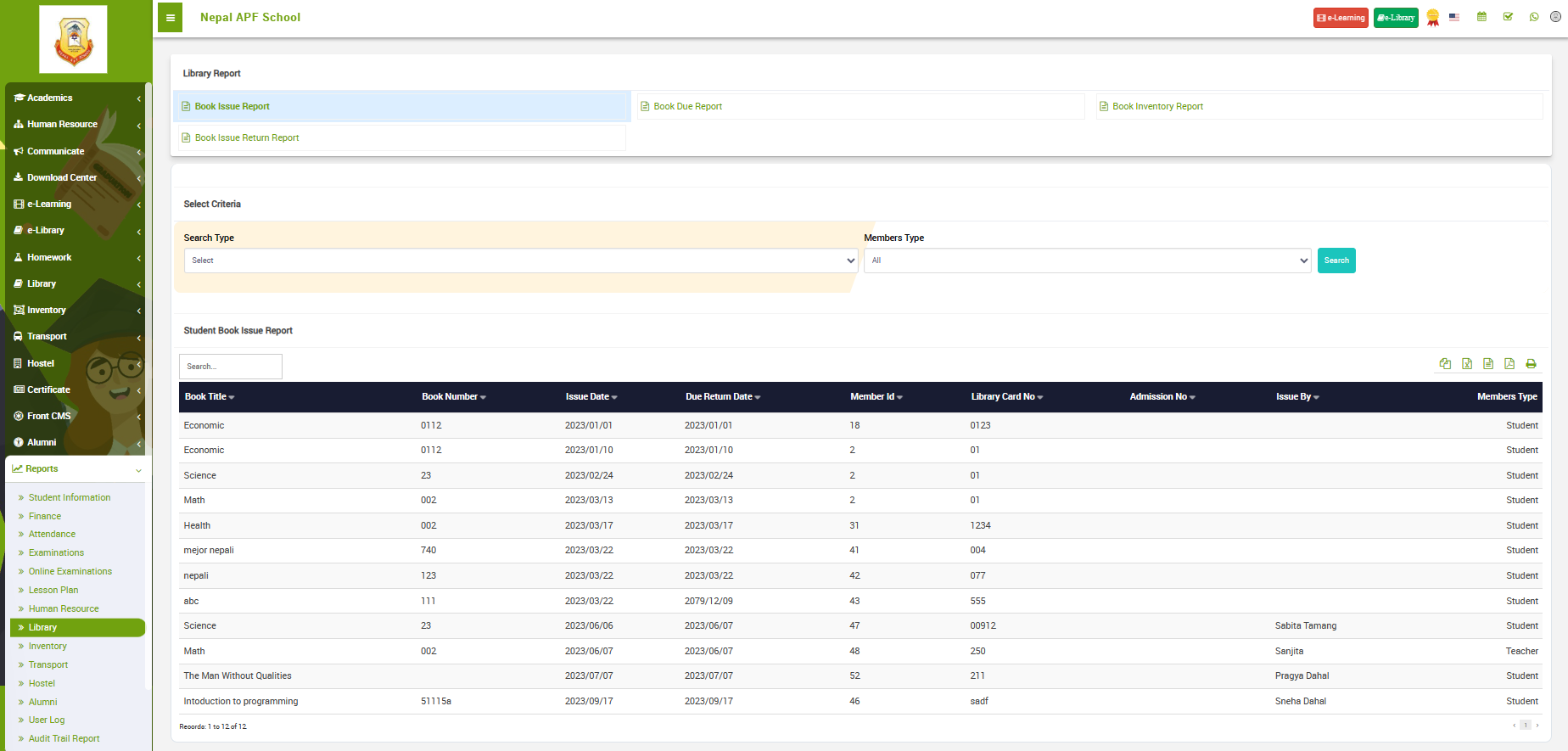The width and height of the screenshot is (1568, 751).
Task: Click the green Search button
Action: tap(1336, 261)
